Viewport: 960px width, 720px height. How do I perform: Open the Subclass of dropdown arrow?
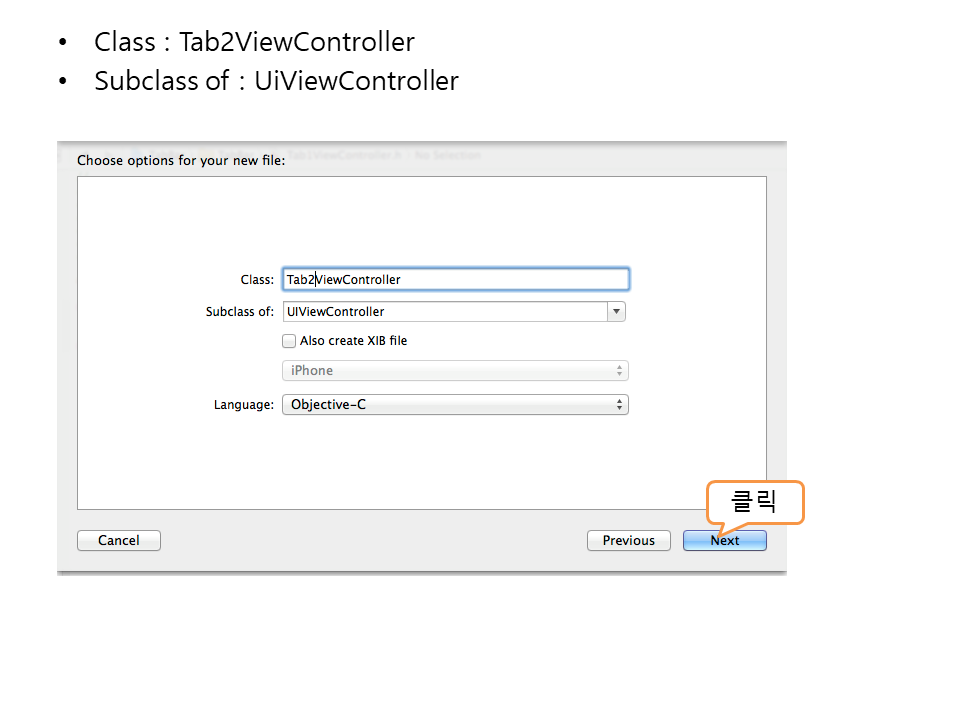tap(616, 312)
